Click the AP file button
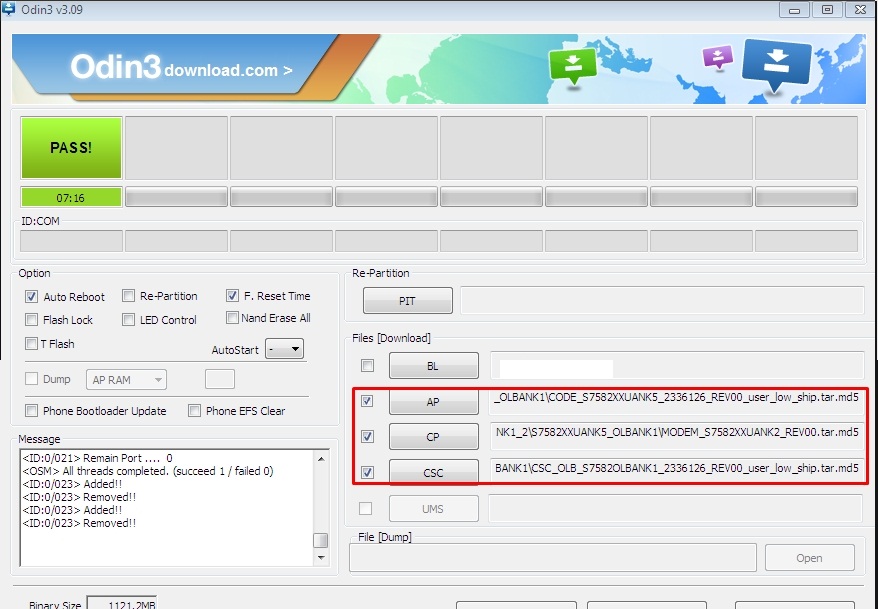 [434, 401]
